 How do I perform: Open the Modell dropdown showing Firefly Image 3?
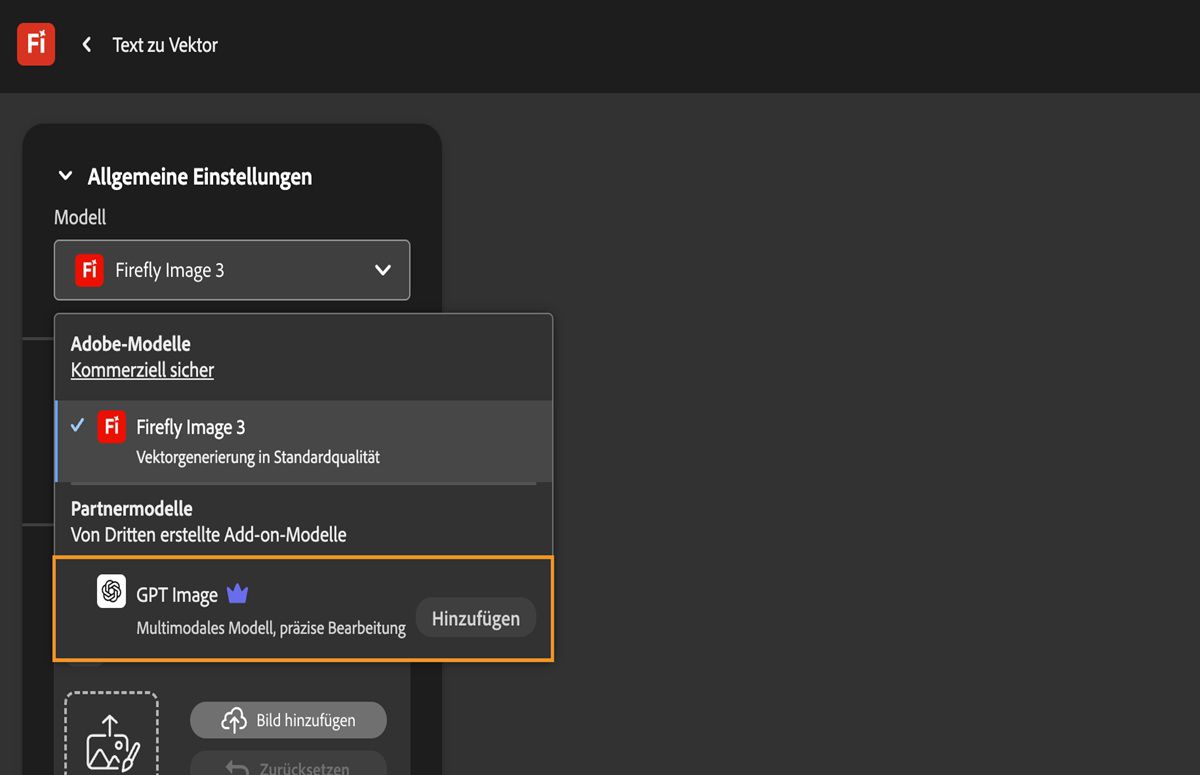[232, 270]
